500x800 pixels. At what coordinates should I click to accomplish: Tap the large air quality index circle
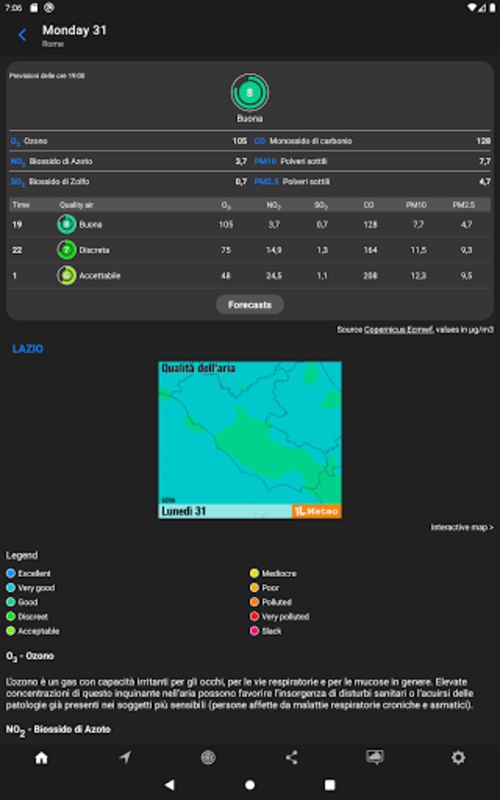(x=249, y=93)
